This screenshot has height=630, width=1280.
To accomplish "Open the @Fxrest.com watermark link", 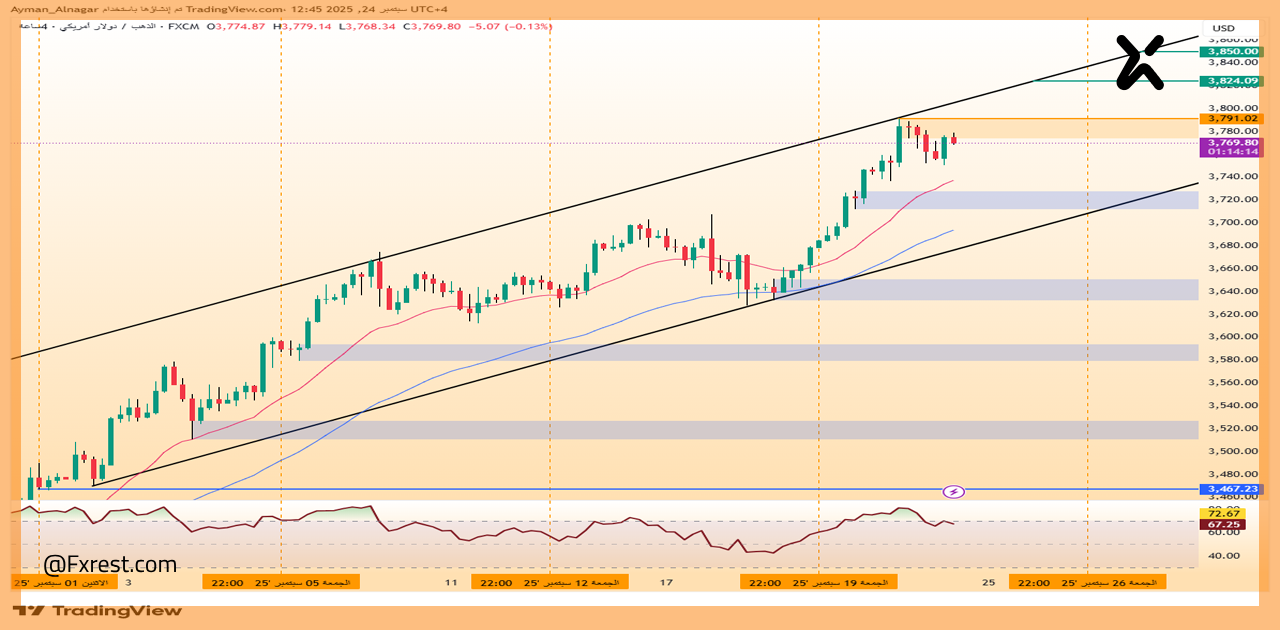I will point(110,565).
